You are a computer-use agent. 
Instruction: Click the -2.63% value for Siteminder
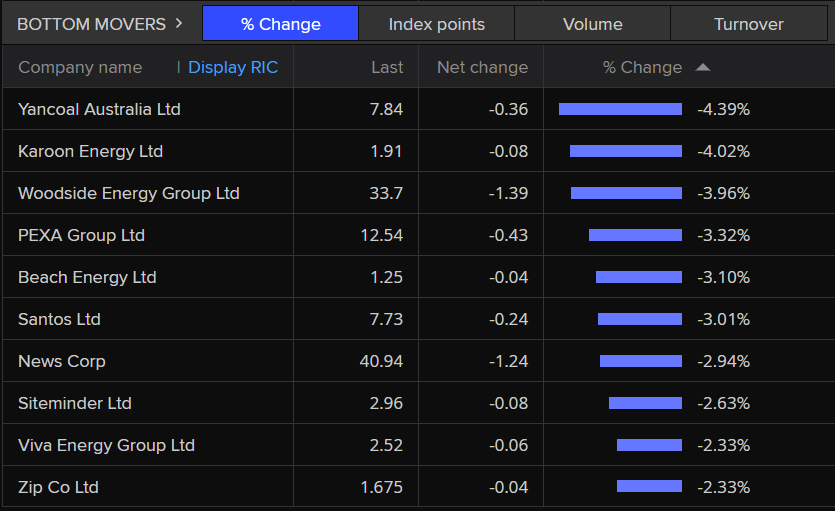coord(724,403)
